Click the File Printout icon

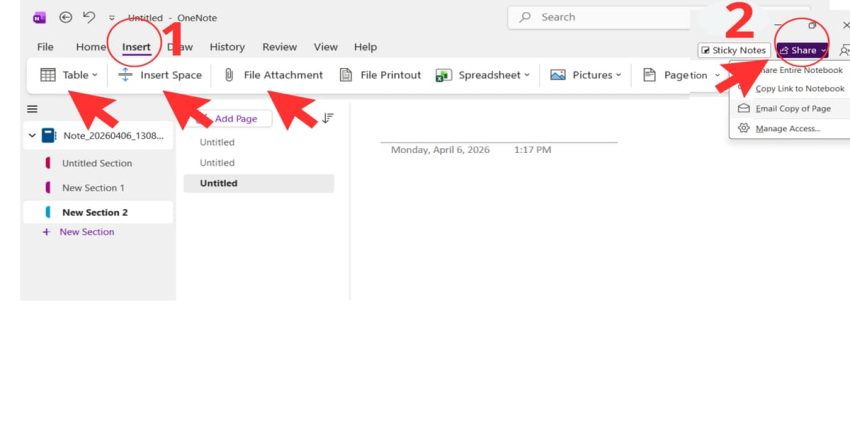tap(346, 75)
